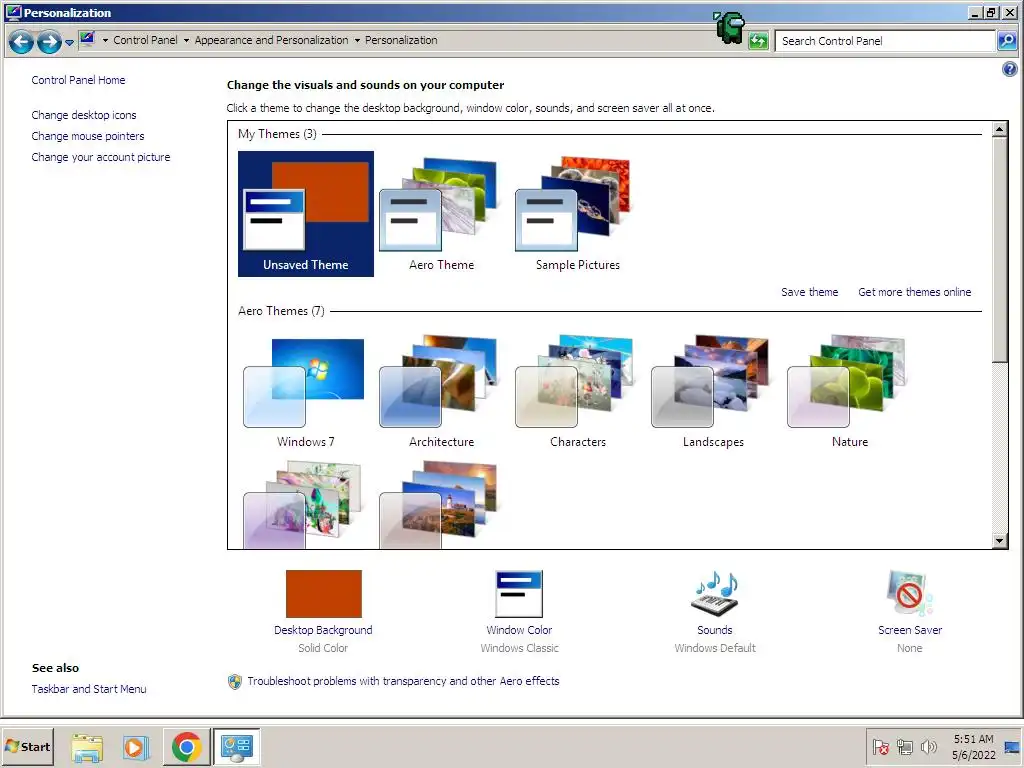Apply the Windows 7 theme
The width and height of the screenshot is (1024, 768).
[x=306, y=391]
